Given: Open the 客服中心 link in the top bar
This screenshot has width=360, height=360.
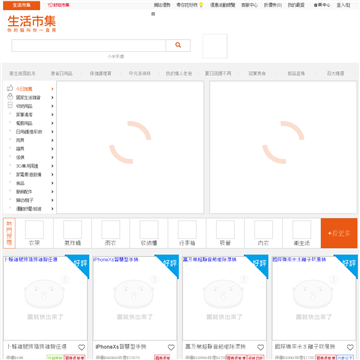Looking at the screenshot, I should click(249, 5).
